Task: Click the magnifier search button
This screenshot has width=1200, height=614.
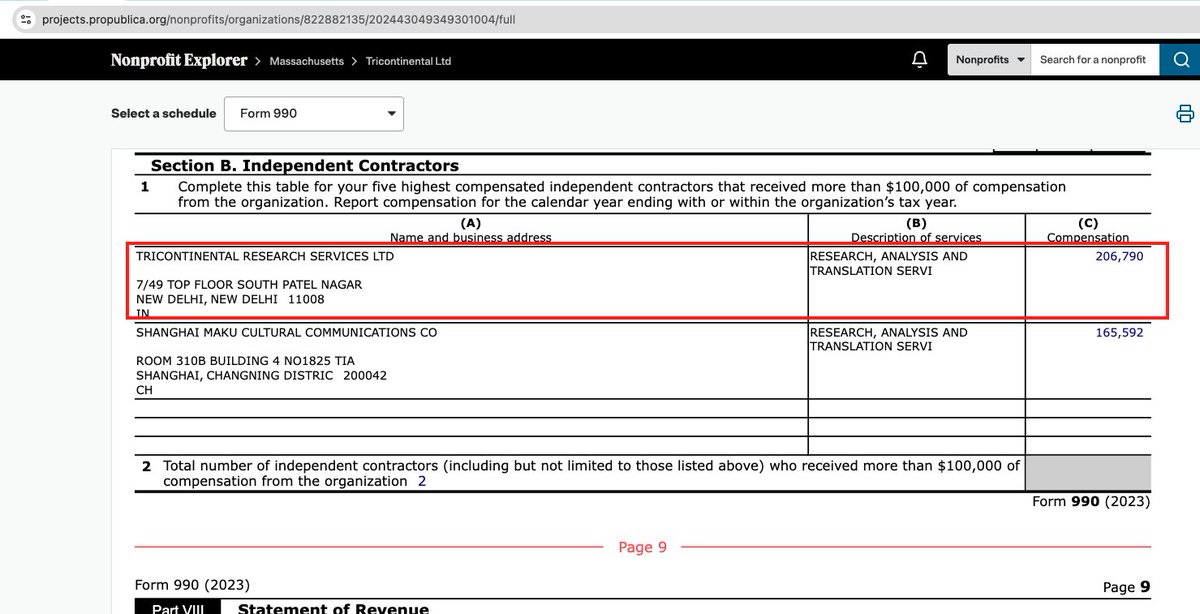Action: click(1180, 60)
